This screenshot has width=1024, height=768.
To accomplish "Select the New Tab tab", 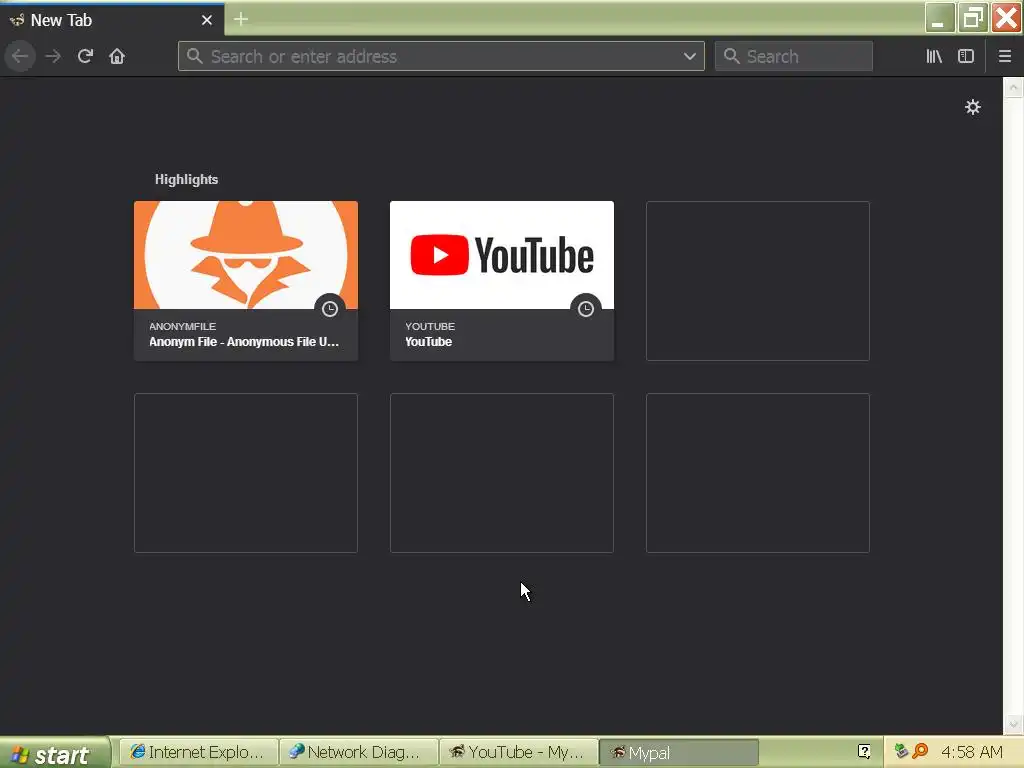I will point(112,20).
